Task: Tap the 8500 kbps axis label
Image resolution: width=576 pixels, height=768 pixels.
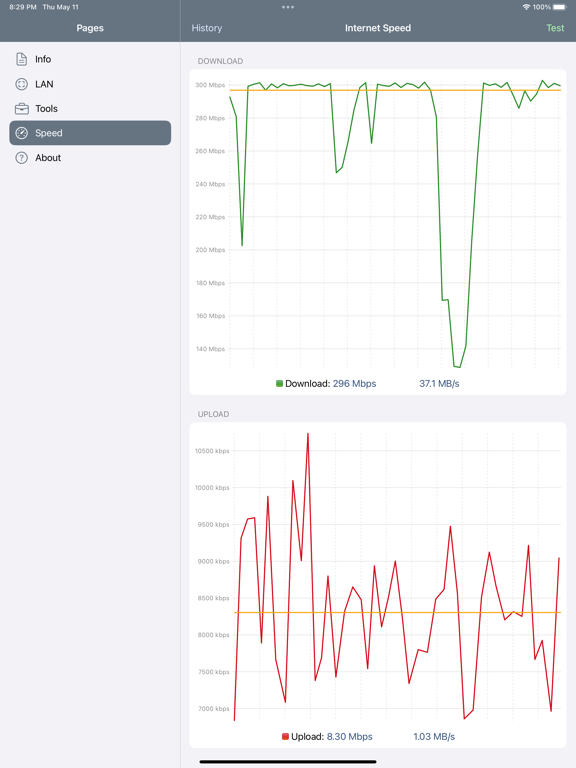Action: click(214, 598)
